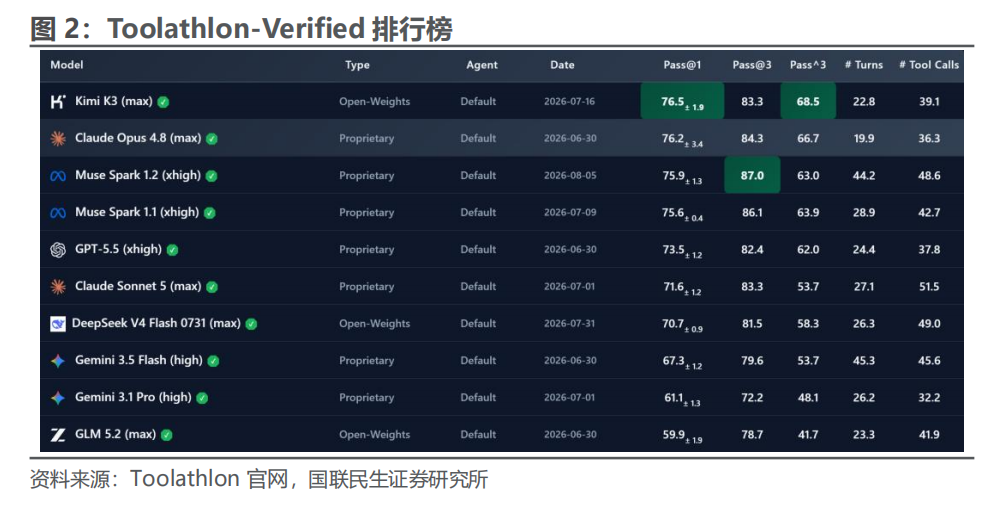The width and height of the screenshot is (992, 519).
Task: Select the GPT-5.5 (xhigh) model name
Action: [x=118, y=249]
